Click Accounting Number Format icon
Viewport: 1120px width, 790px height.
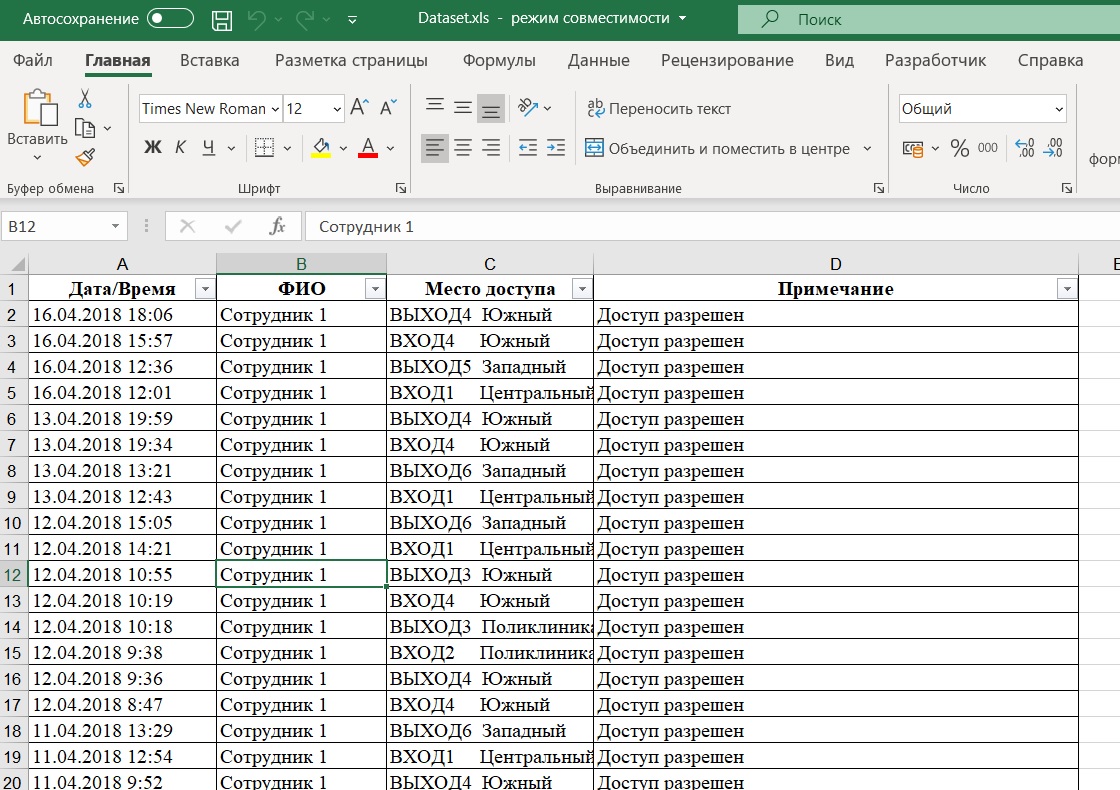point(913,149)
